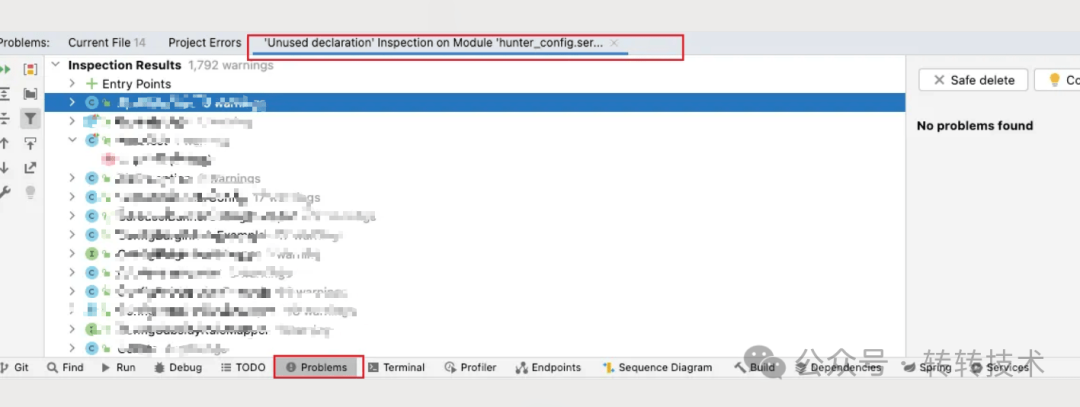This screenshot has height=407, width=1080.
Task: Open the Sequence Diagram tool window
Action: tap(657, 367)
